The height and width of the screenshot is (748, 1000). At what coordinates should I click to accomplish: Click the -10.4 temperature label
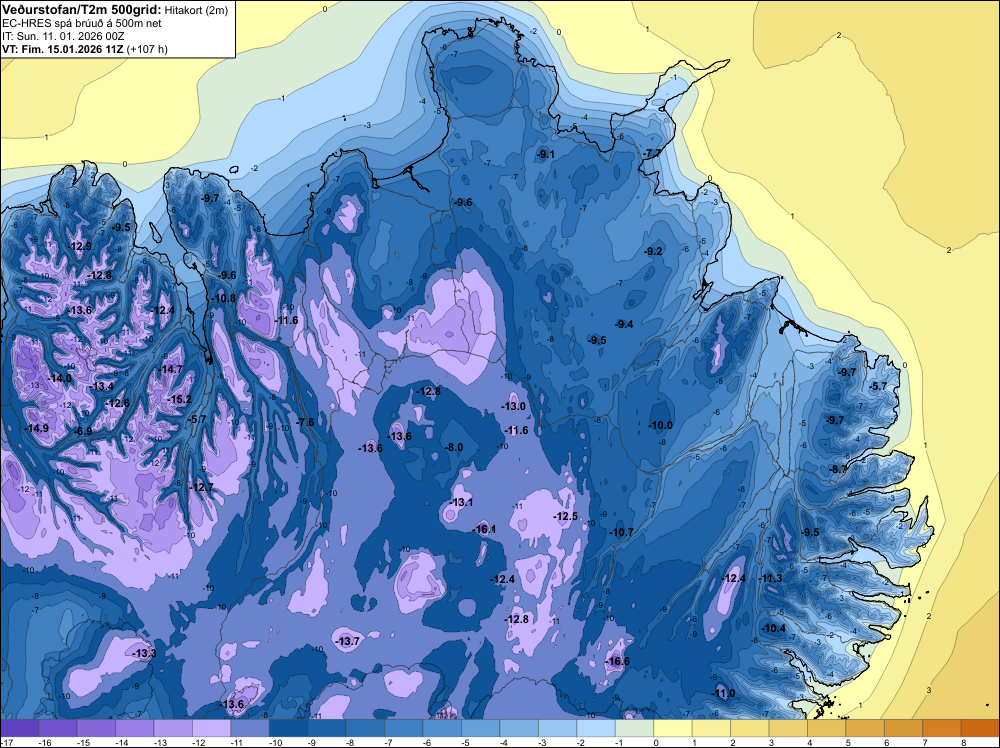(774, 628)
